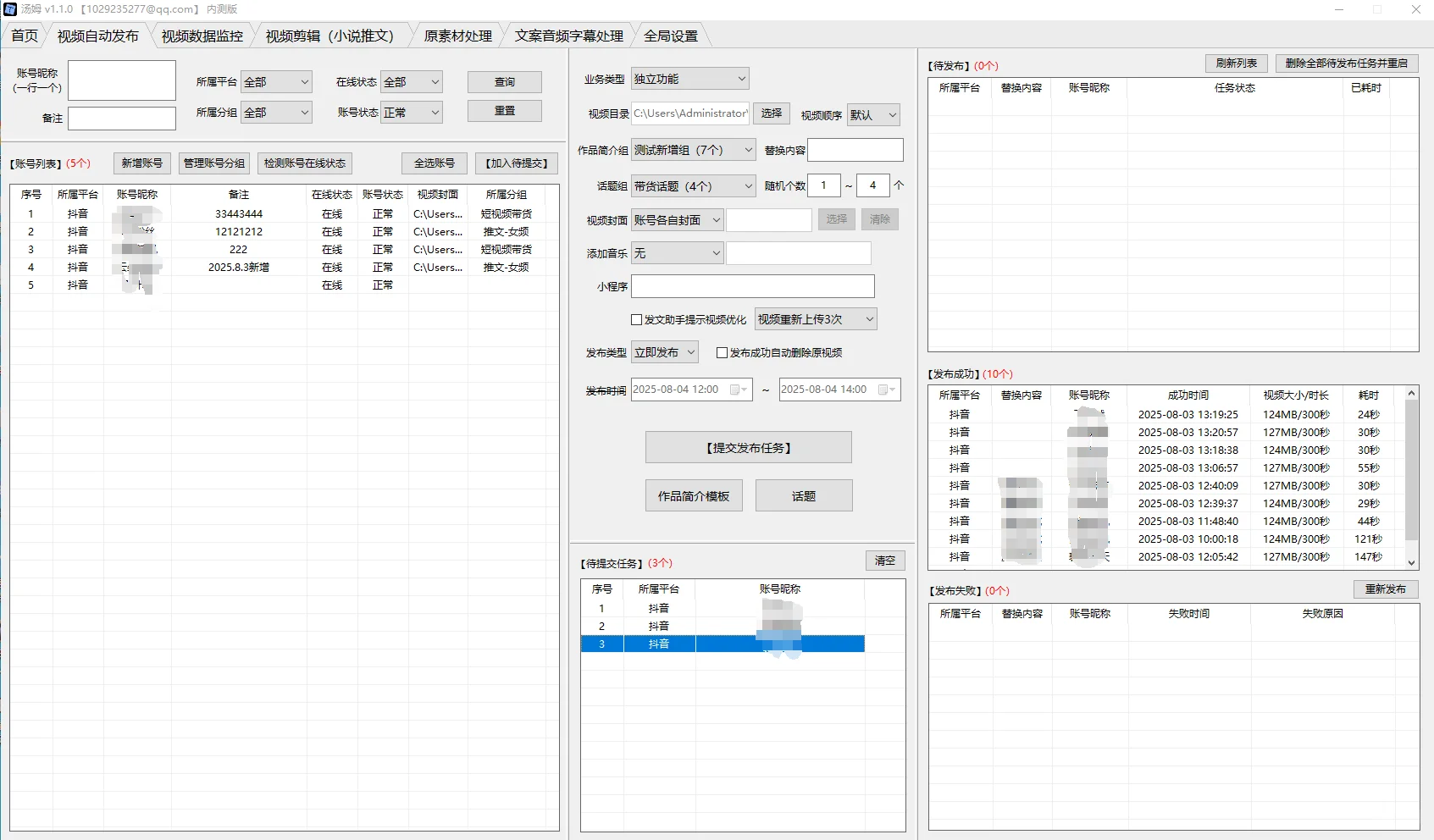Click 视频大小/时长 column header
Image resolution: width=1434 pixels, height=840 pixels.
click(1296, 395)
